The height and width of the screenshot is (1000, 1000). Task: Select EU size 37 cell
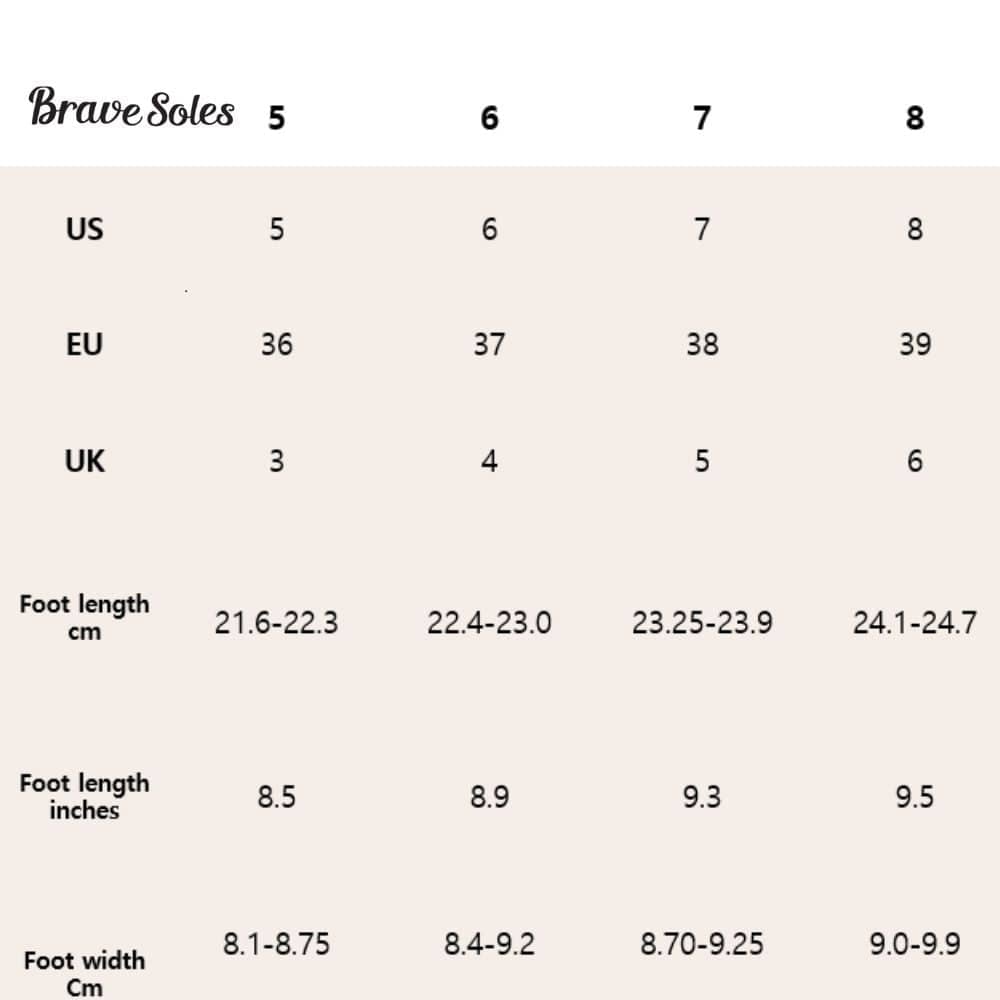pos(489,345)
